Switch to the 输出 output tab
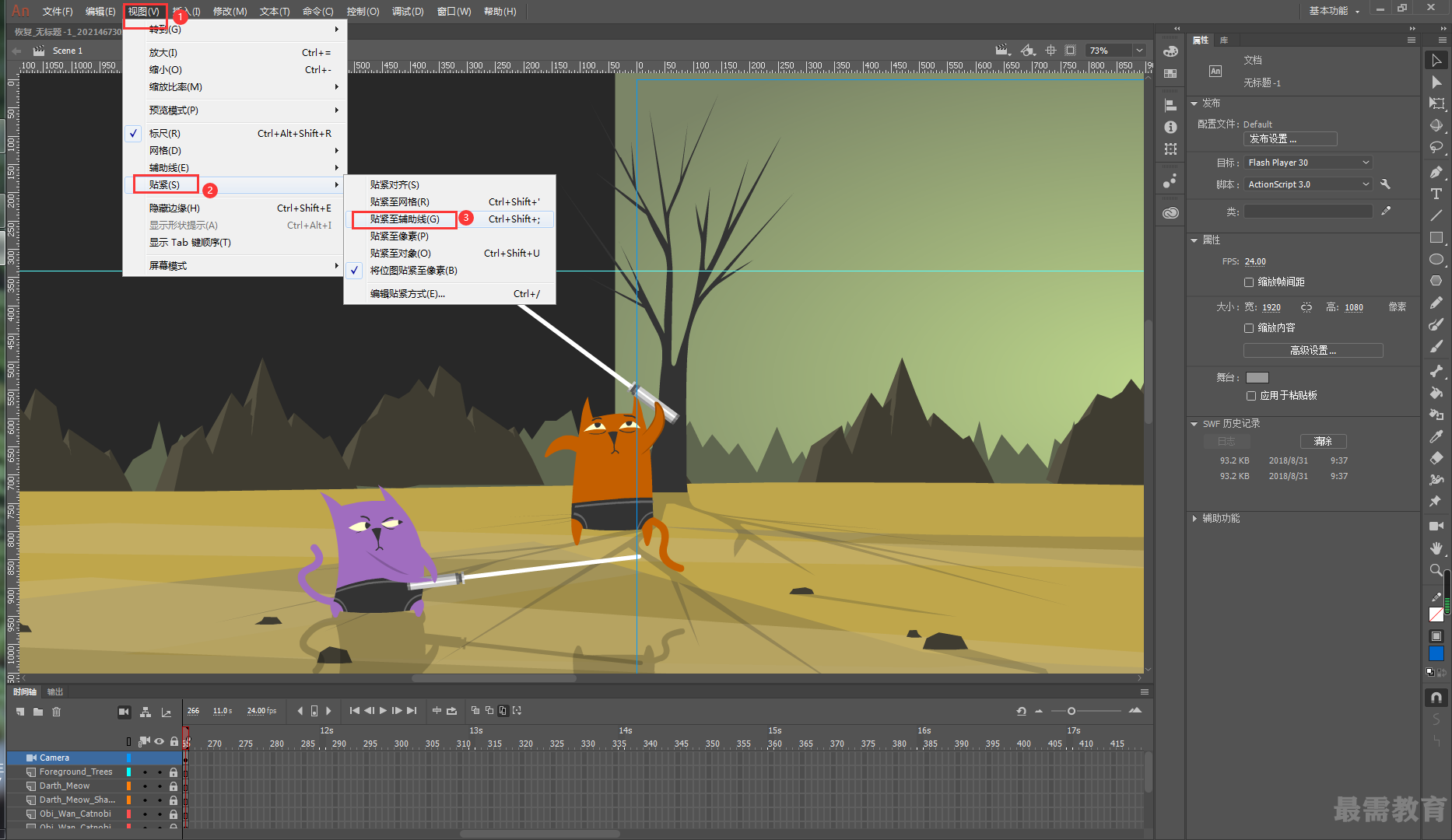1452x840 pixels. [x=55, y=691]
